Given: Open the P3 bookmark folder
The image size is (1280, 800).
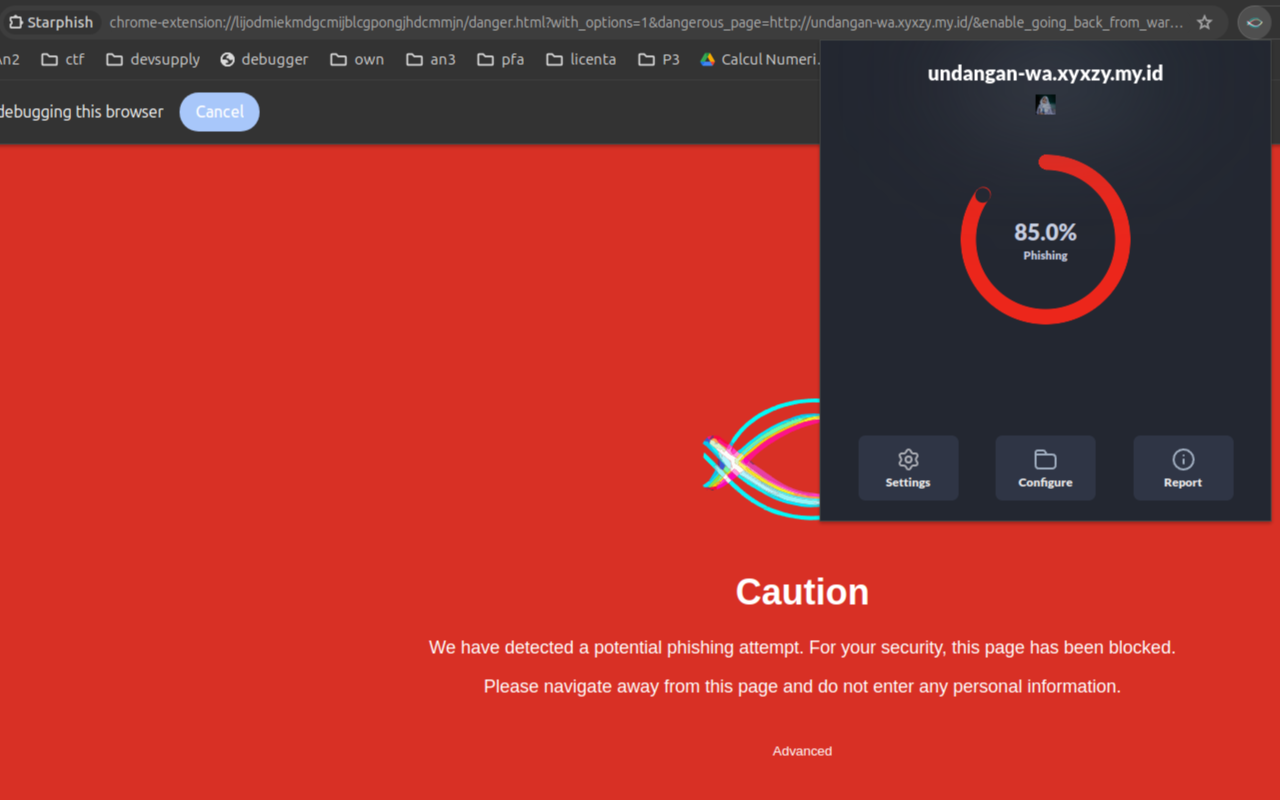Looking at the screenshot, I should pos(658,59).
